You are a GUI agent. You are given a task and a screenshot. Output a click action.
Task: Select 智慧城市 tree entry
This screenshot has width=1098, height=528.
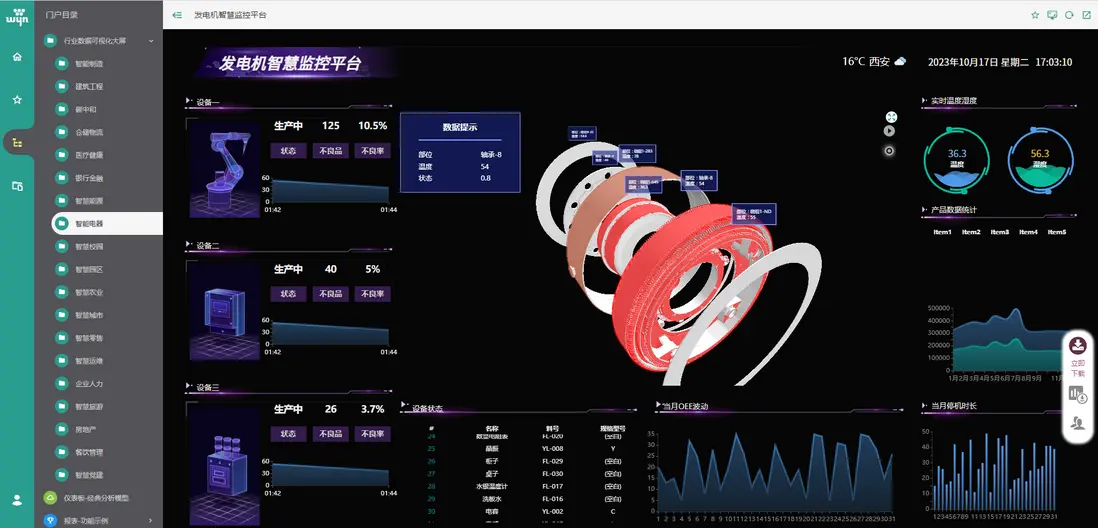[x=89, y=315]
